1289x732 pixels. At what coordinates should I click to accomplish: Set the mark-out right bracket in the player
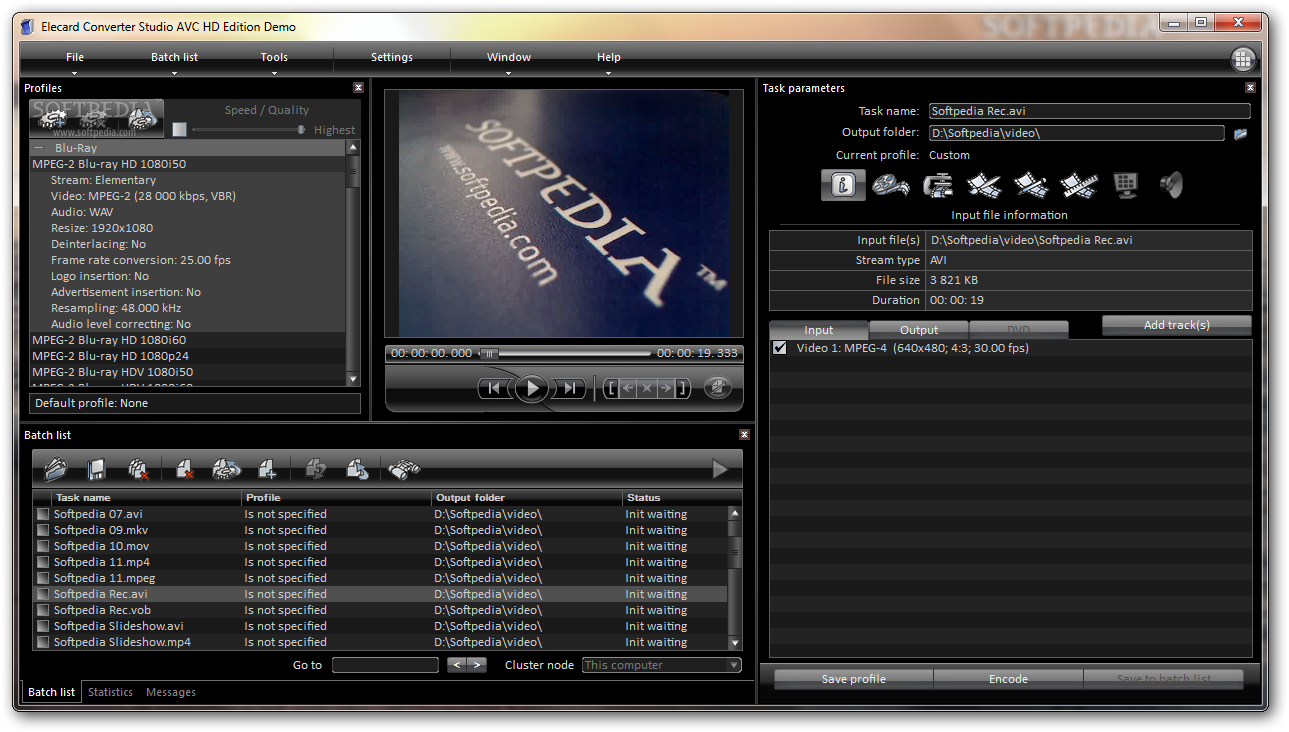pyautogui.click(x=683, y=389)
